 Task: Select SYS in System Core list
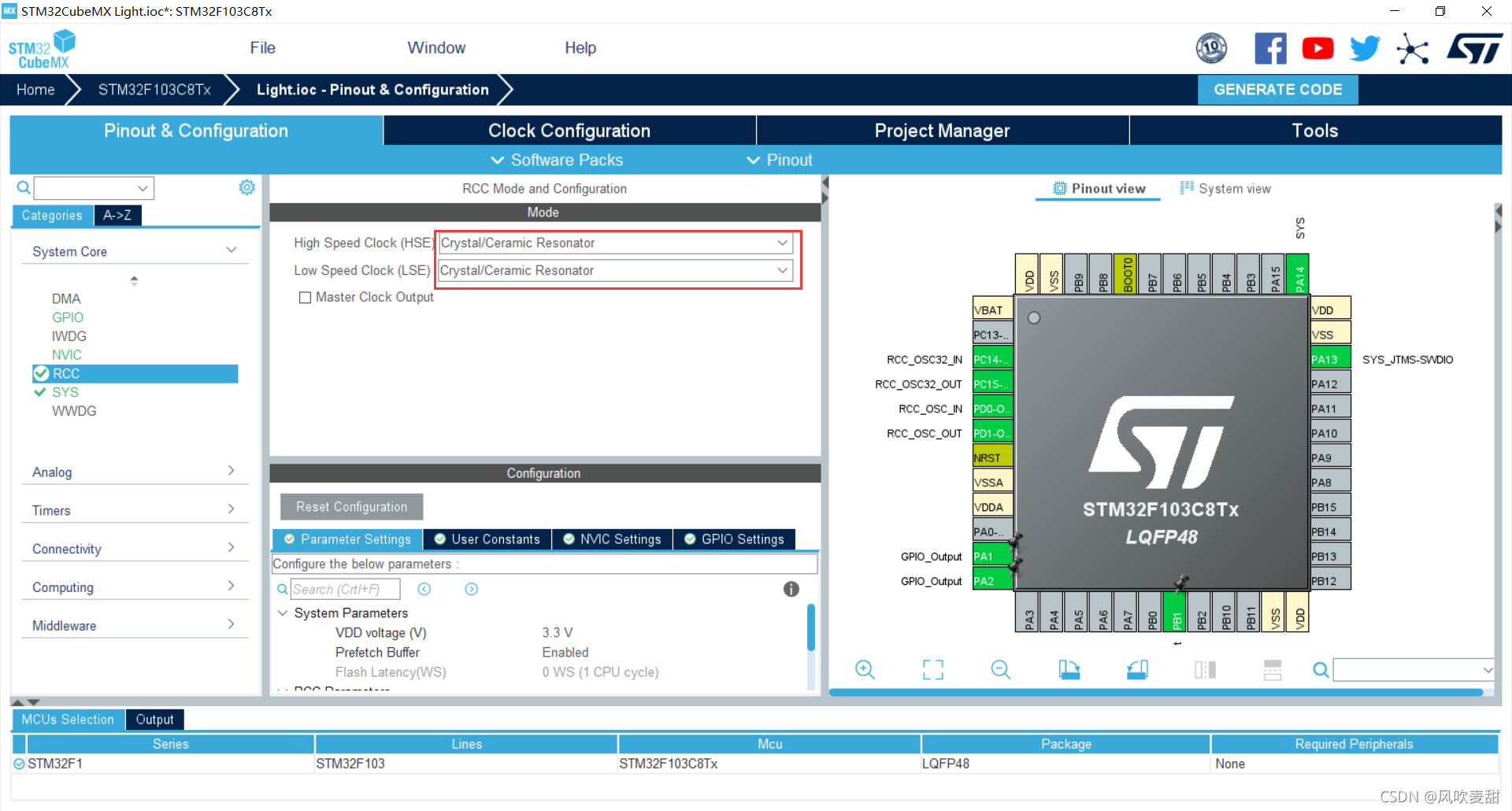[x=65, y=392]
